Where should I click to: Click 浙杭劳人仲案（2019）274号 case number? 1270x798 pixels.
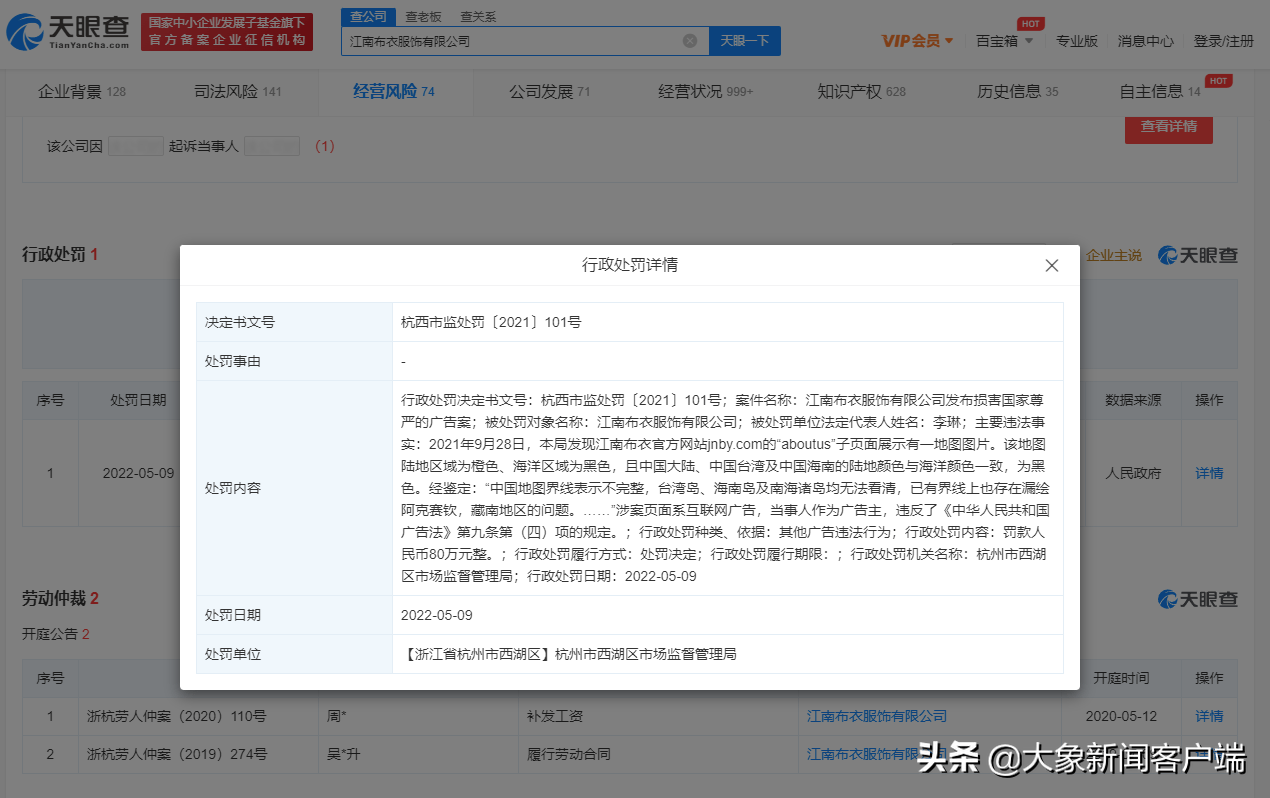pyautogui.click(x=177, y=753)
